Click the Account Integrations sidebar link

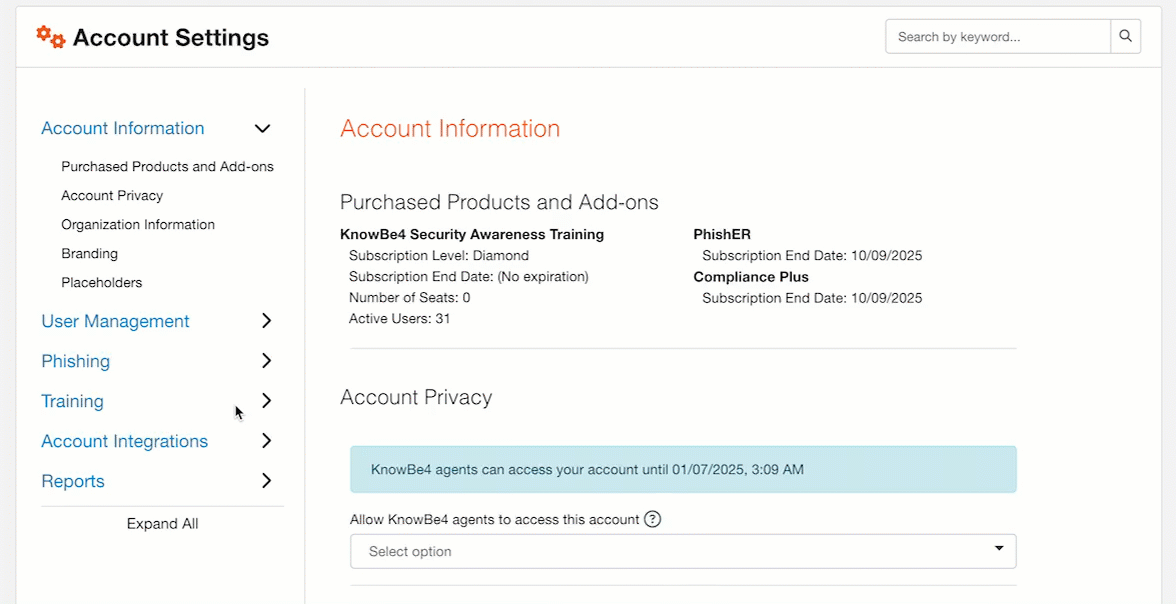124,441
